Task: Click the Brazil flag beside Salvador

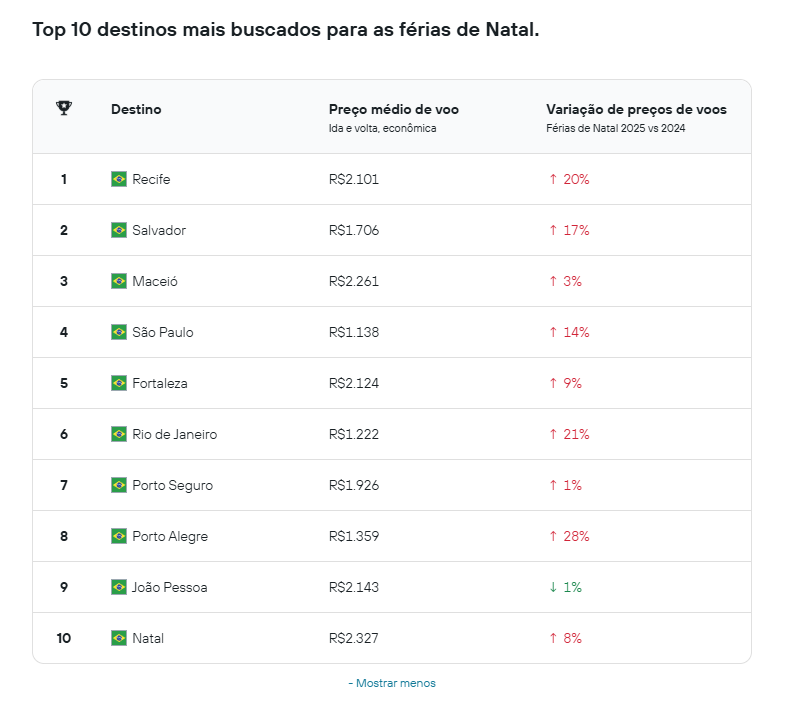Action: tap(119, 230)
